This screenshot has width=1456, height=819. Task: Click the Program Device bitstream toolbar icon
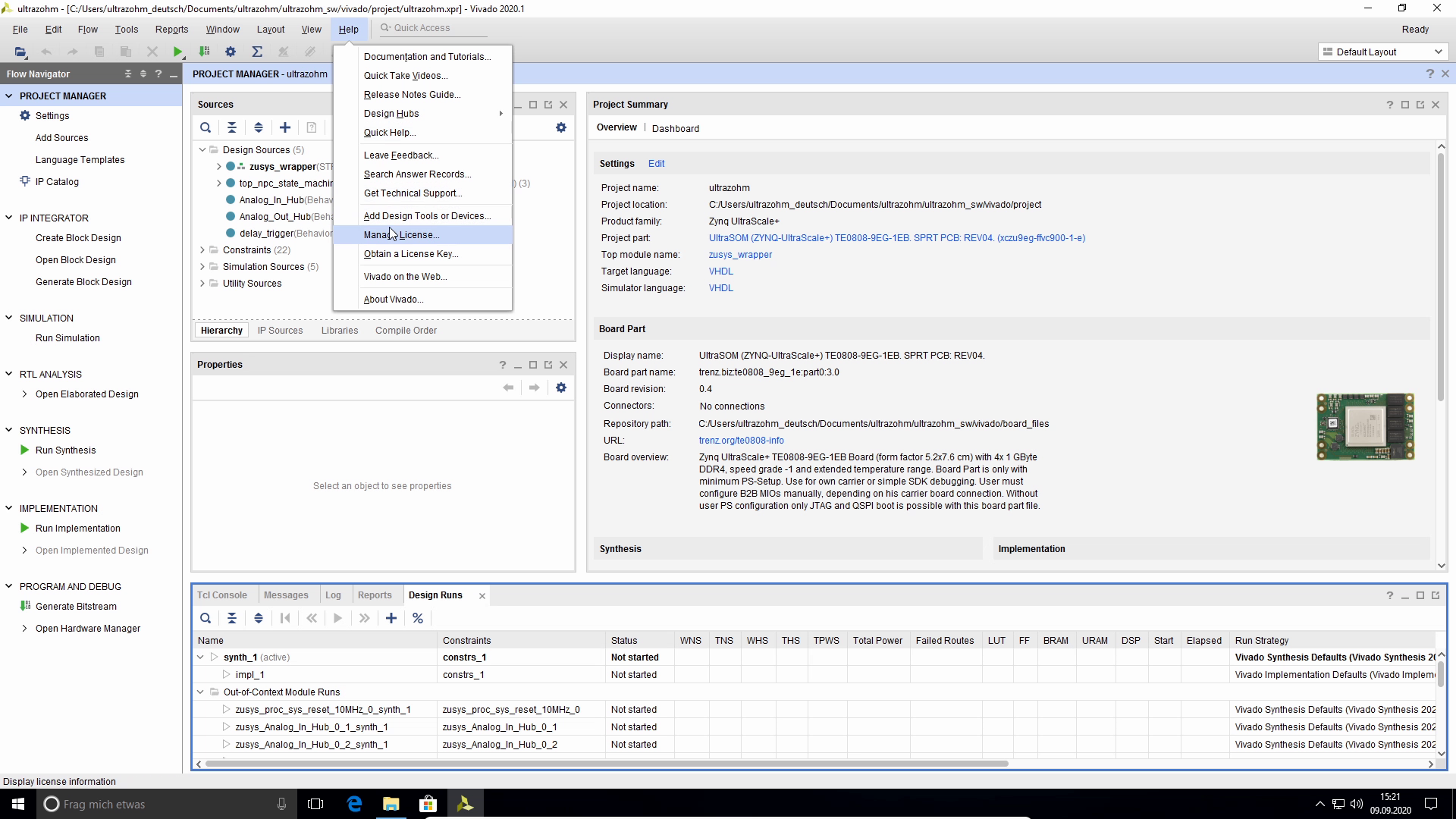pos(204,52)
